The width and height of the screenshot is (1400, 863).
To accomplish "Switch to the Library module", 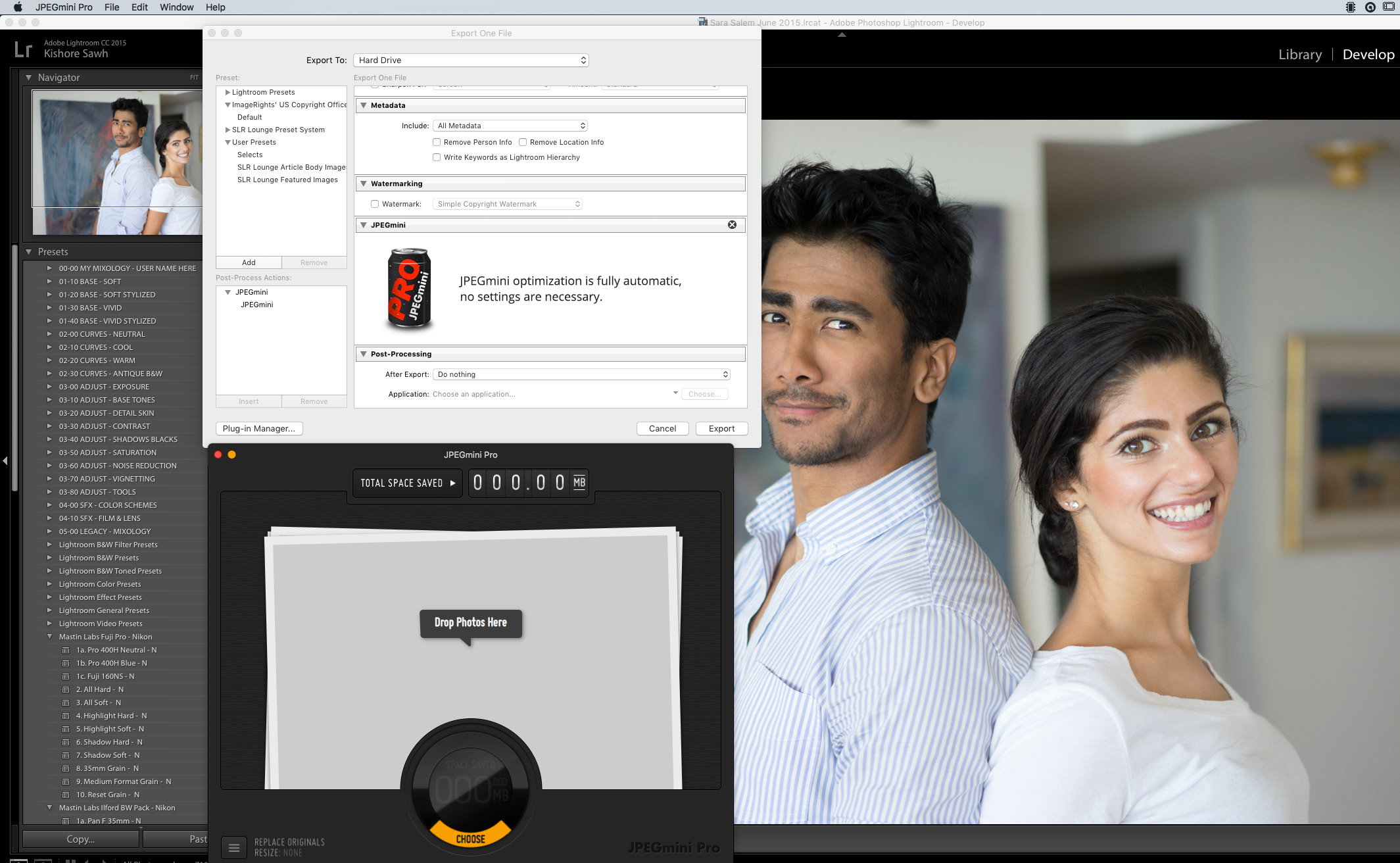I will (1299, 55).
